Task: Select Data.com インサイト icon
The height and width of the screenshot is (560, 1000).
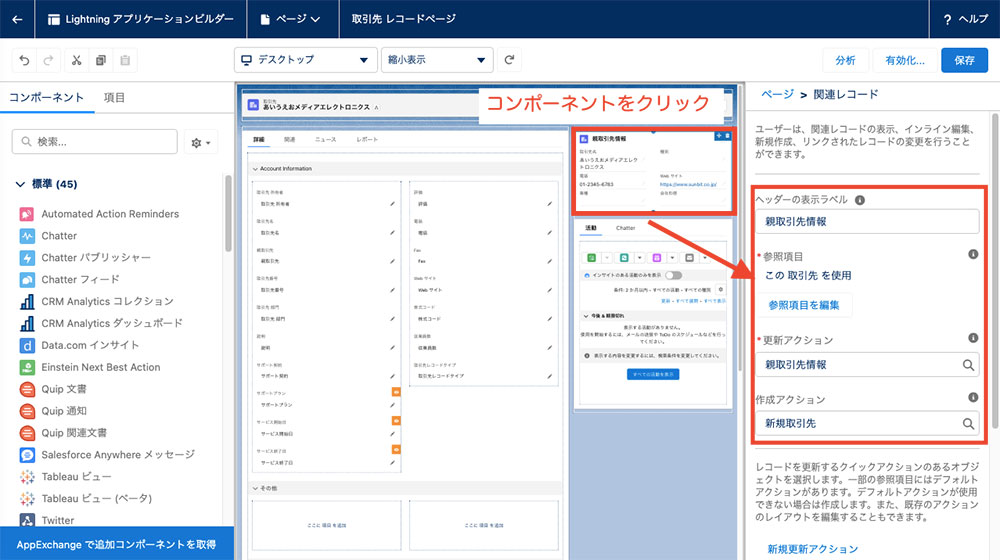Action: point(27,345)
